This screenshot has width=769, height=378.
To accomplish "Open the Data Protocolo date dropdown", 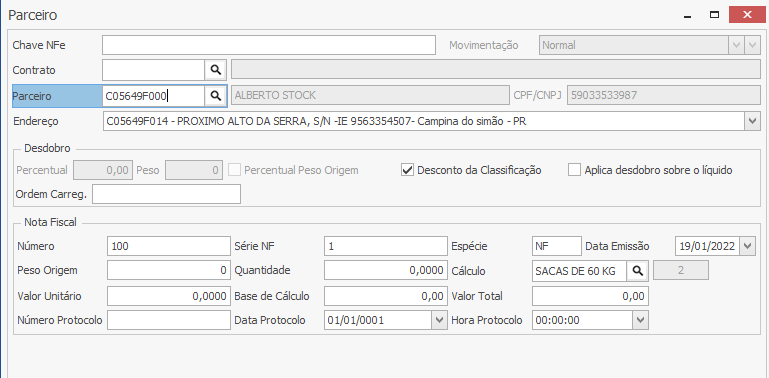I will 438,320.
